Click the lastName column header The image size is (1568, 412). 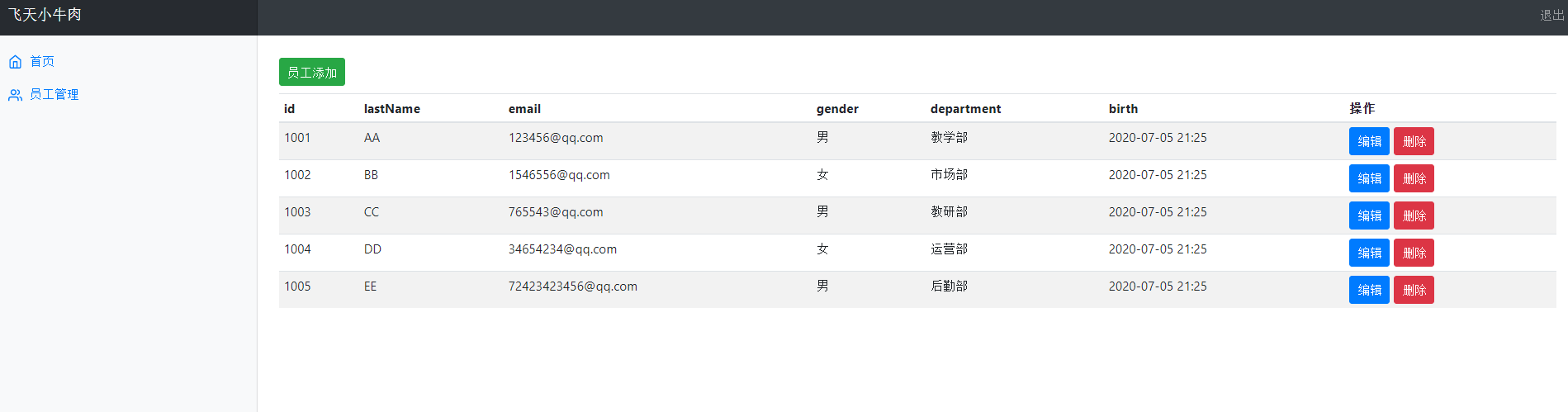click(392, 109)
